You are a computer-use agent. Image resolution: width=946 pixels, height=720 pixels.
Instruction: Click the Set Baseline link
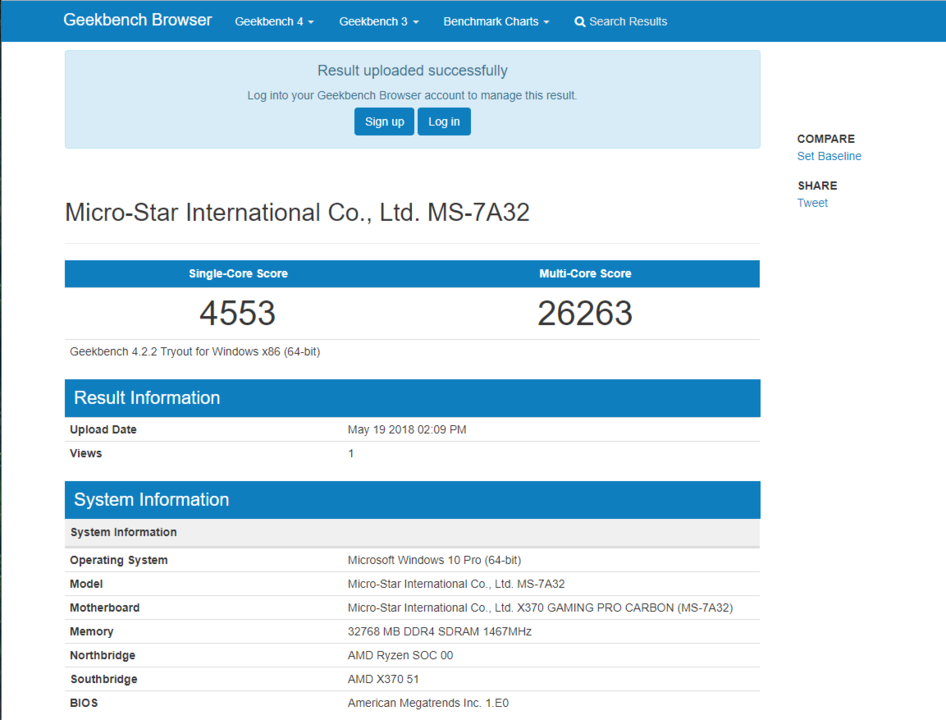829,156
